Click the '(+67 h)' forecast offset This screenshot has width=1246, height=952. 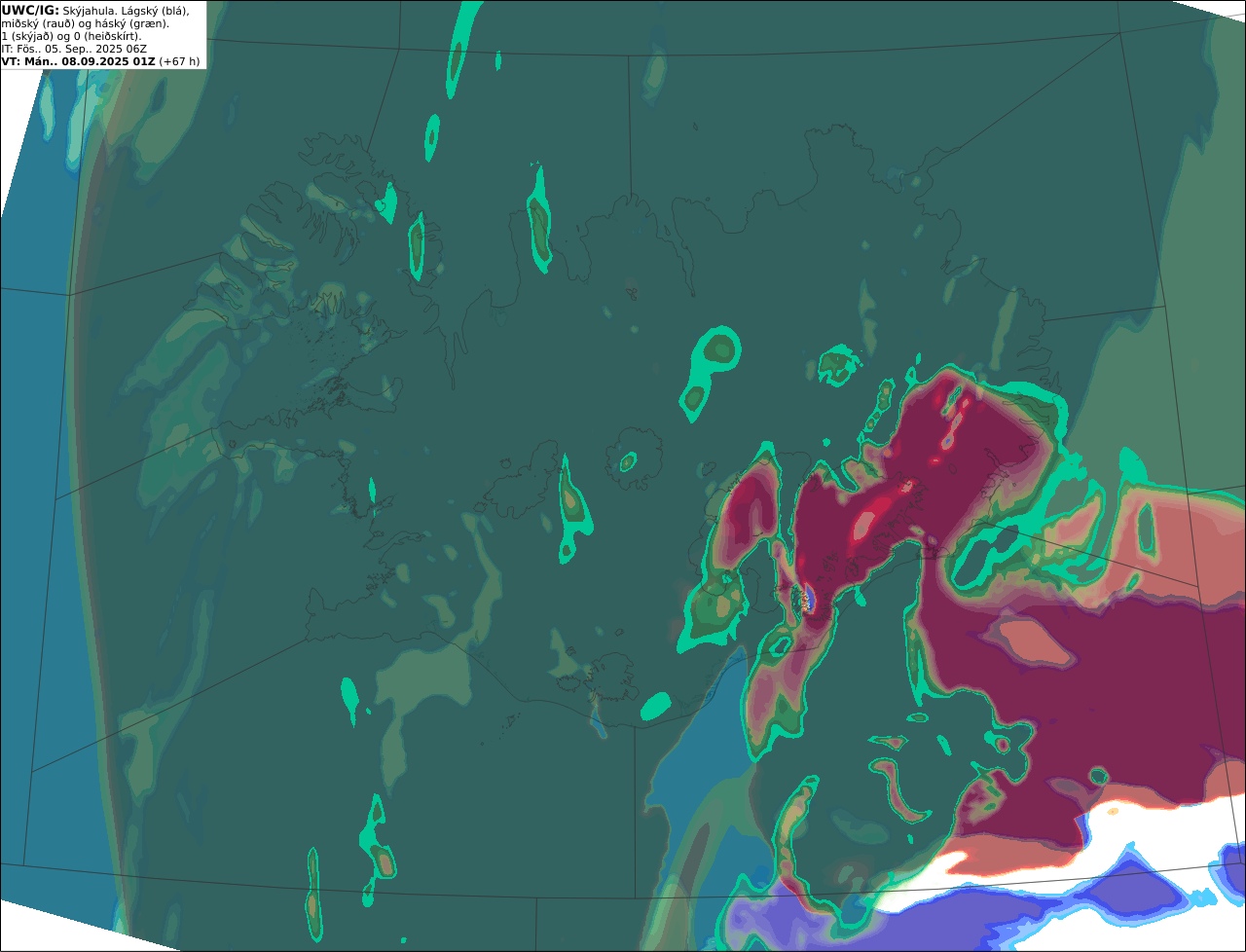[180, 60]
